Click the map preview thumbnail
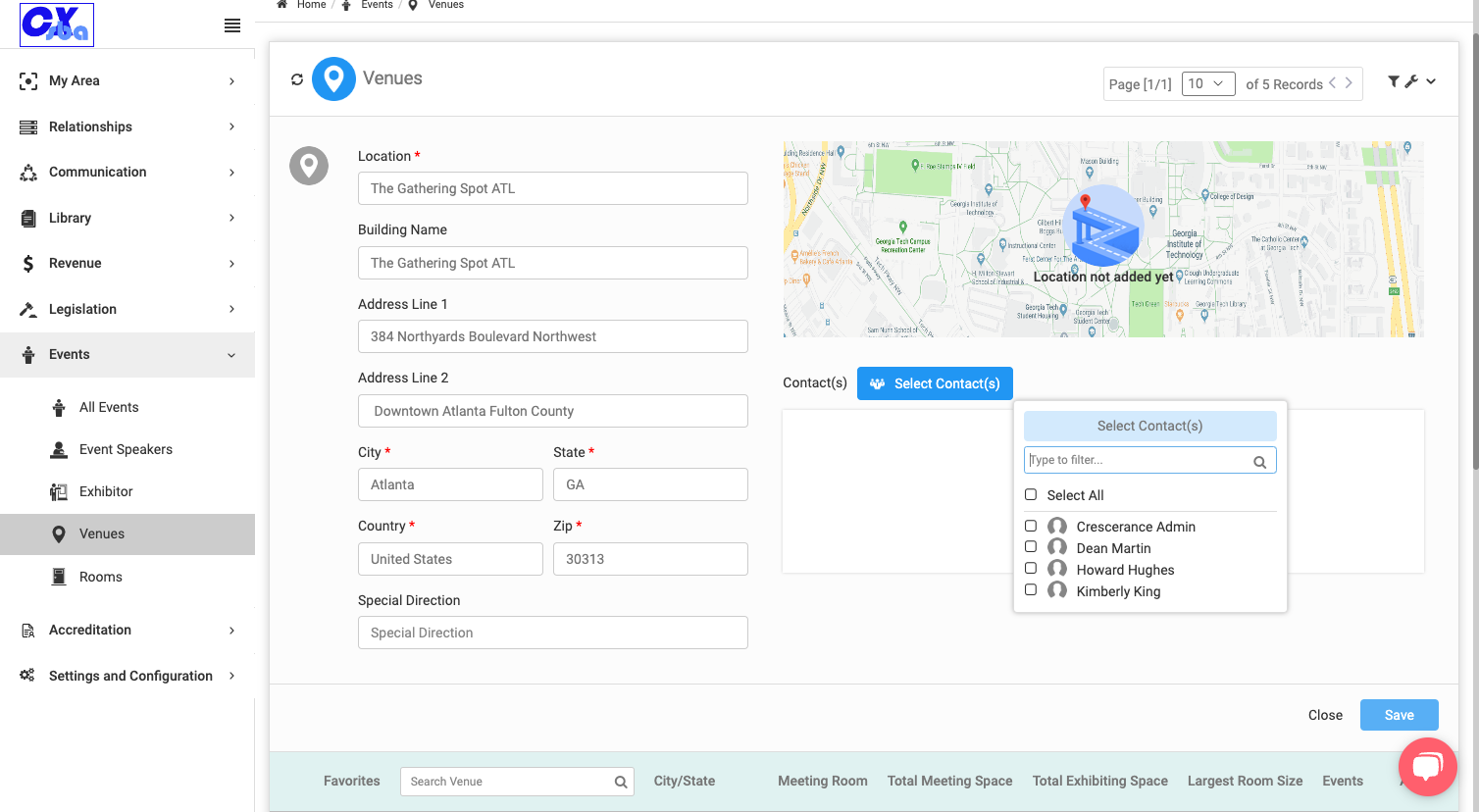The height and width of the screenshot is (812, 1479). 1103,239
